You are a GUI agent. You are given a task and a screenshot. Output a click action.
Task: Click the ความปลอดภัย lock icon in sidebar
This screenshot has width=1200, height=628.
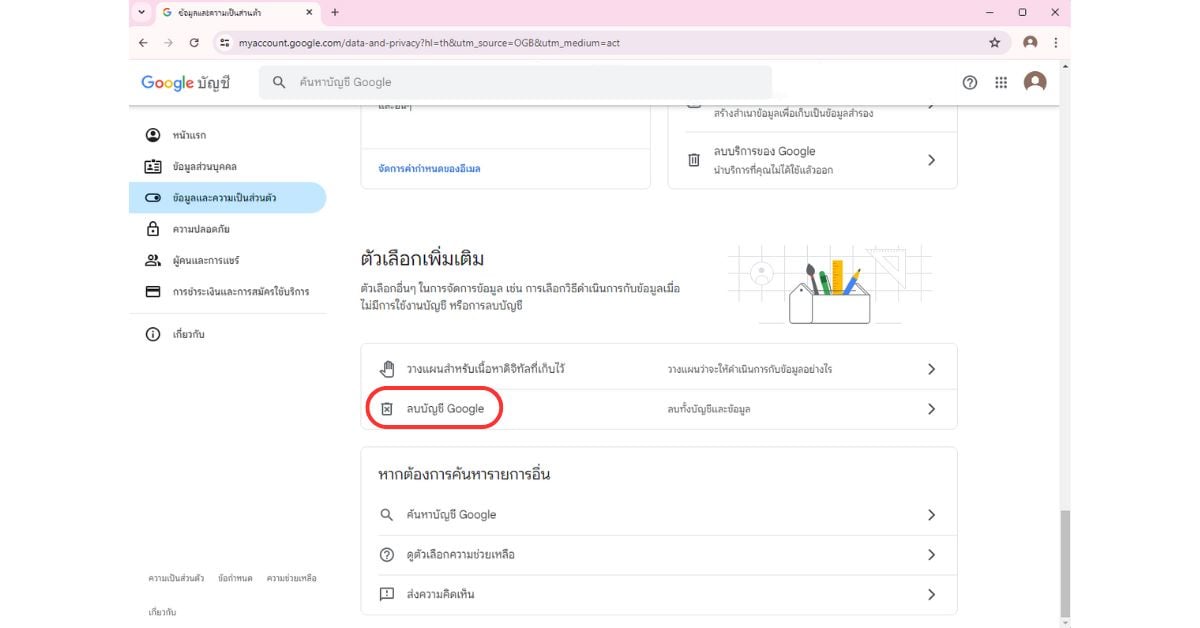(153, 229)
